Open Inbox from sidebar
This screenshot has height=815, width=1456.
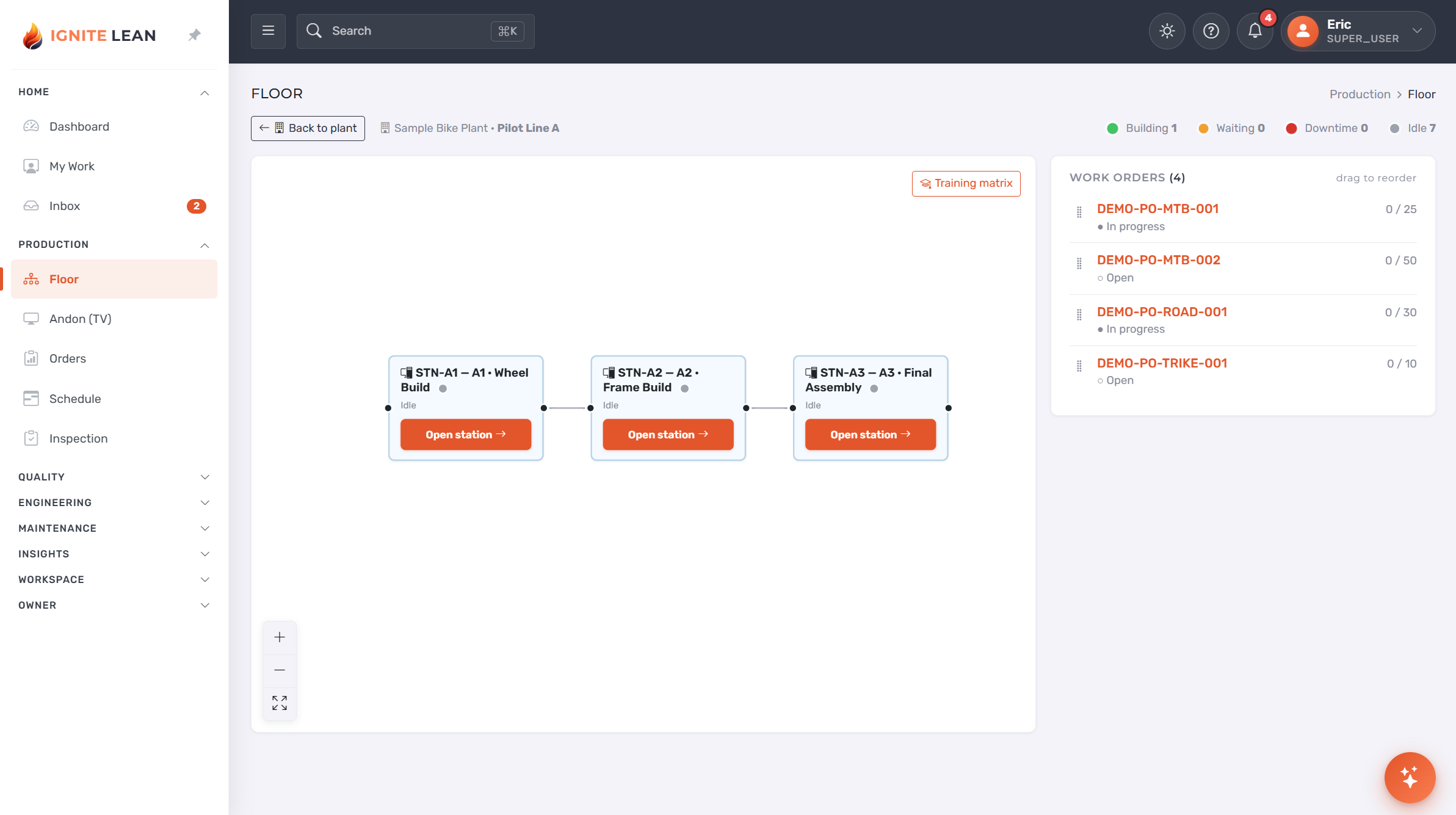[x=114, y=206]
